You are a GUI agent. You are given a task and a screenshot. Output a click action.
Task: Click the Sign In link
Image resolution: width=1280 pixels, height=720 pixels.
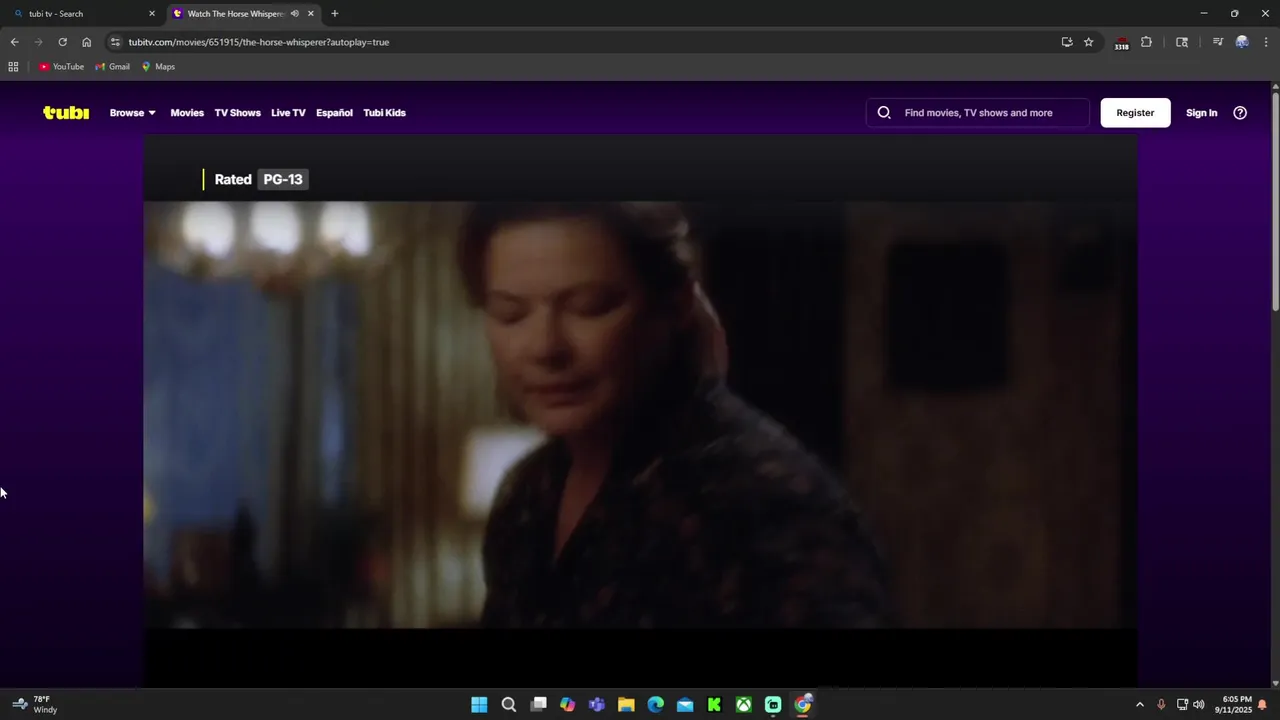click(x=1201, y=113)
